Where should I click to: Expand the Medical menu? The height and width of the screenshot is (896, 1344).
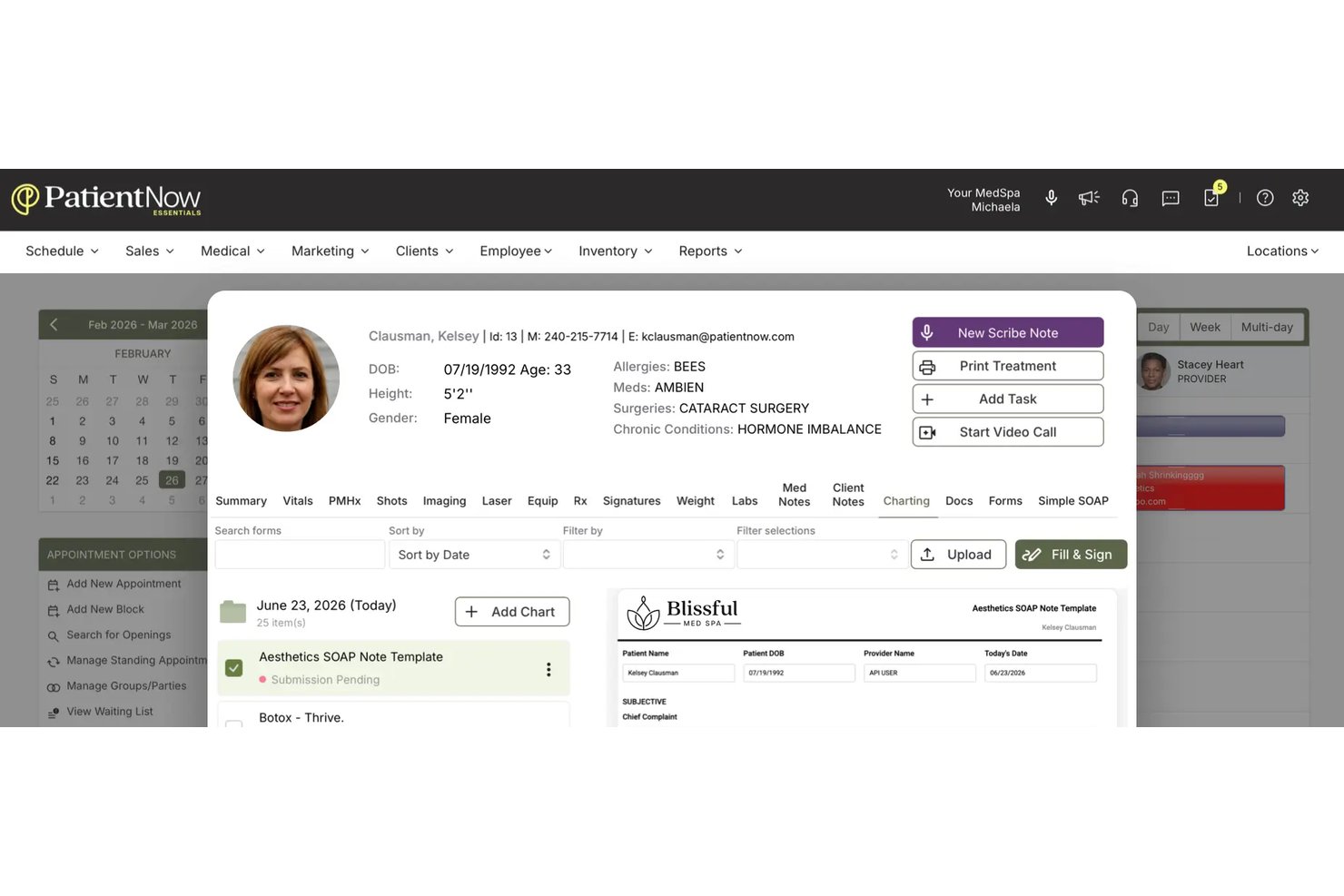(232, 251)
